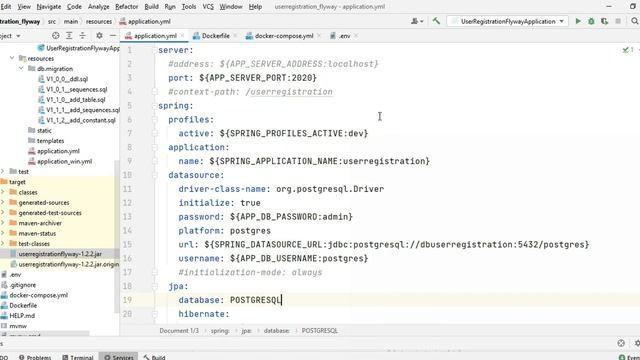The height and width of the screenshot is (360, 640).
Task: Expand the test-classes folder
Action: point(3,244)
